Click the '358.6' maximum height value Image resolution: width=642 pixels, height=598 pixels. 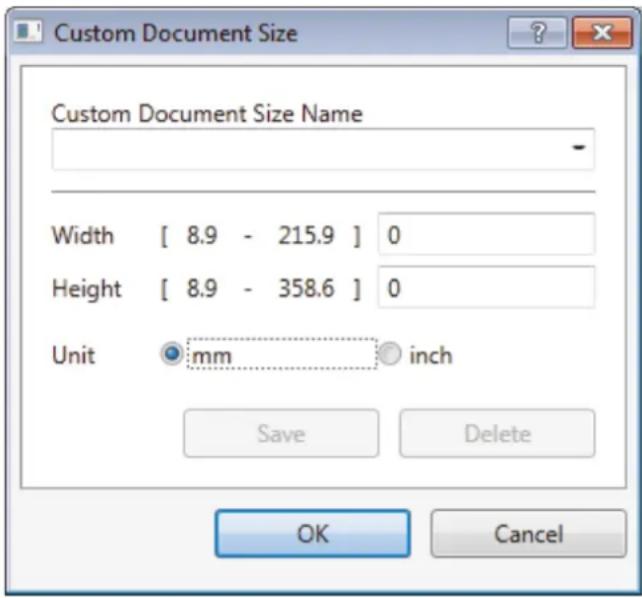[x=306, y=288]
